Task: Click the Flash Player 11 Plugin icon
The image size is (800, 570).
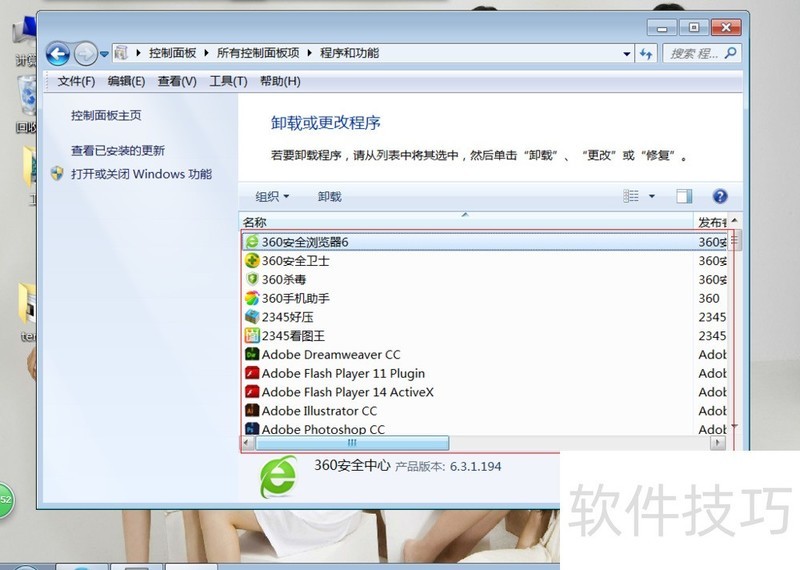Action: pos(252,373)
